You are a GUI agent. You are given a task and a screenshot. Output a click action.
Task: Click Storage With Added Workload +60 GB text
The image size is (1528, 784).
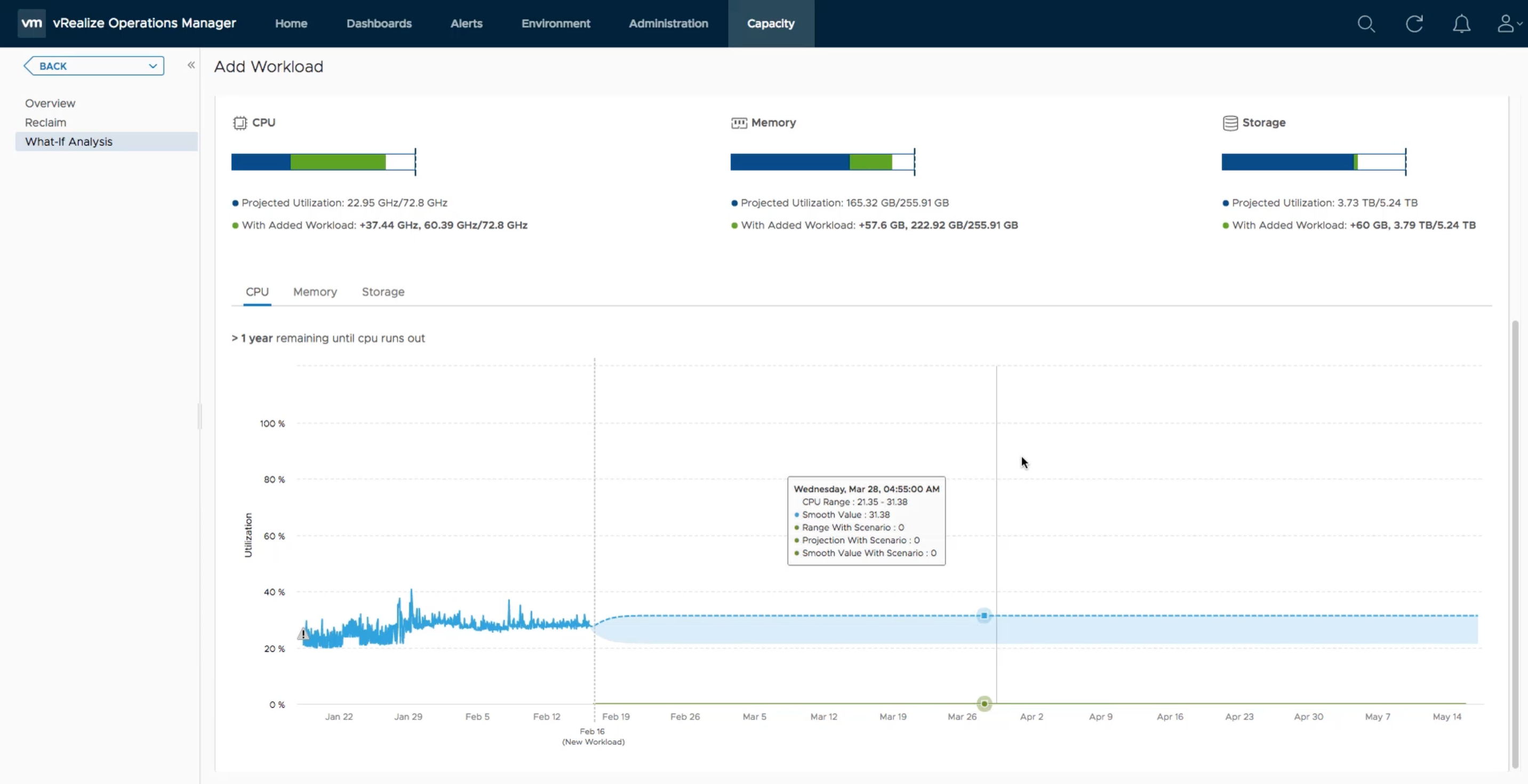point(1354,226)
